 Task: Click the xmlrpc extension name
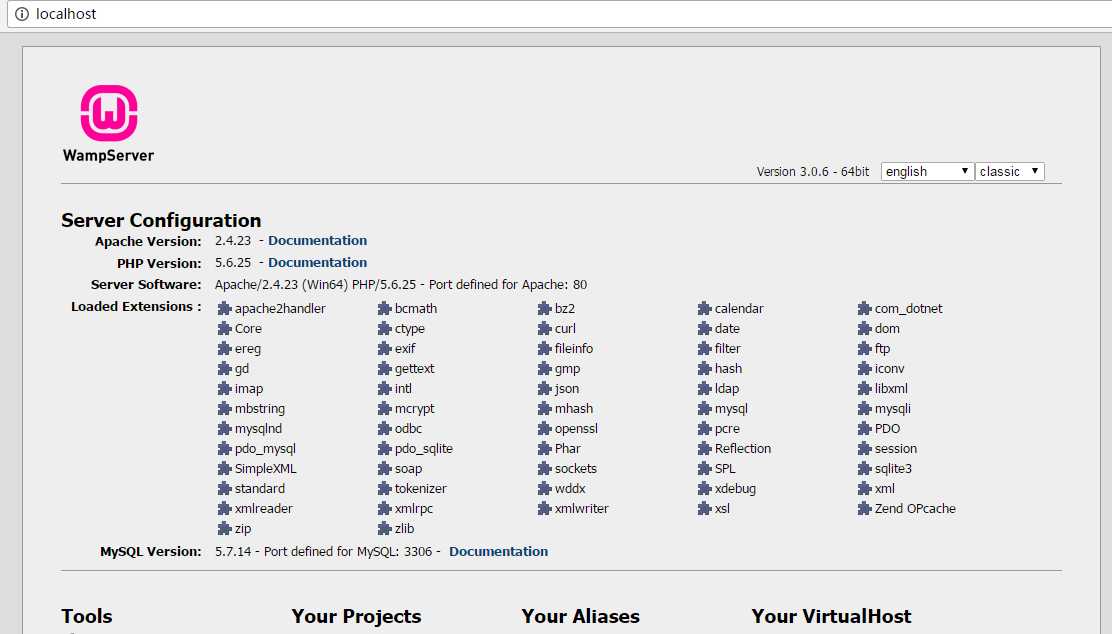point(413,508)
